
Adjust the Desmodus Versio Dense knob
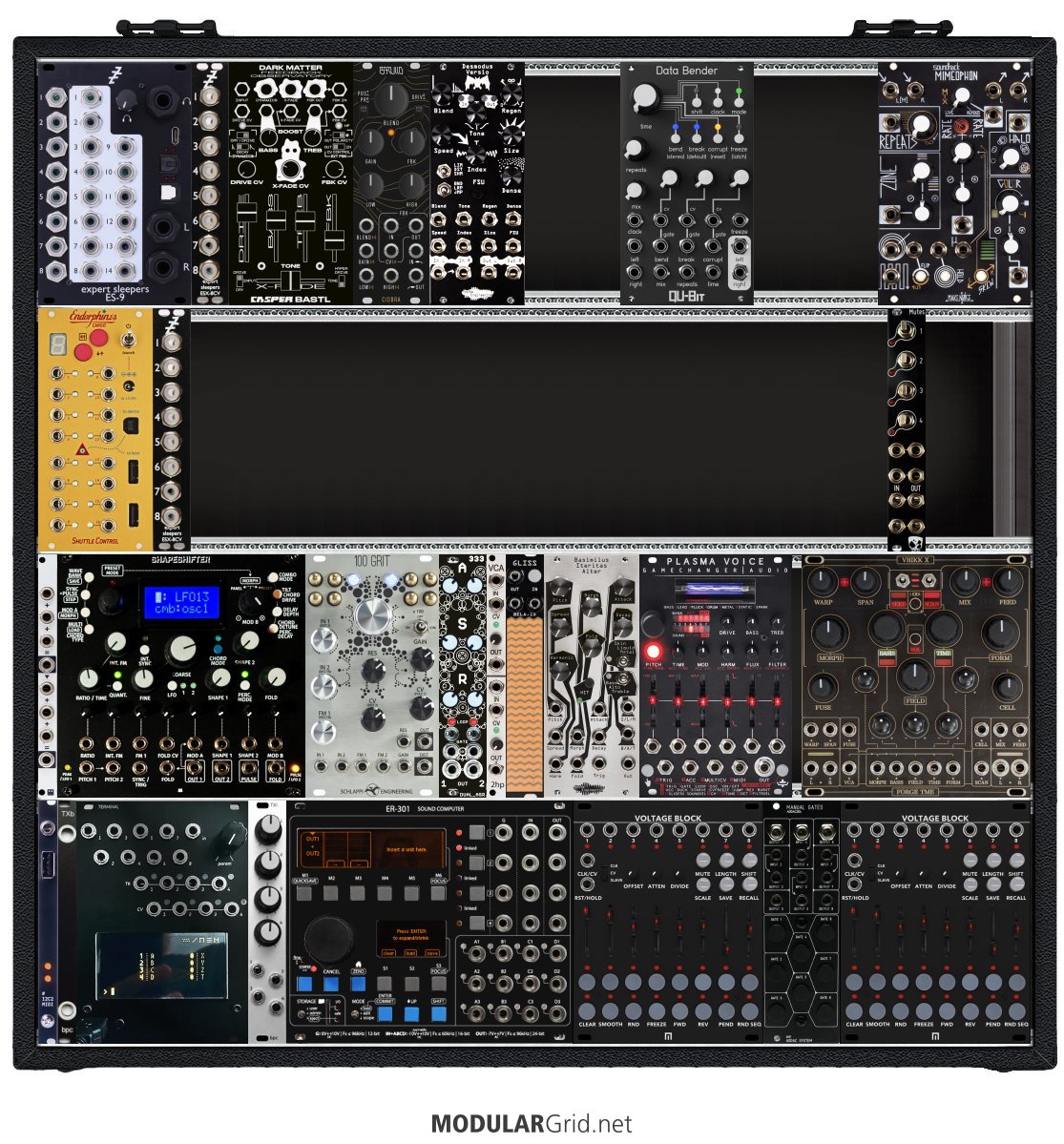[x=511, y=176]
